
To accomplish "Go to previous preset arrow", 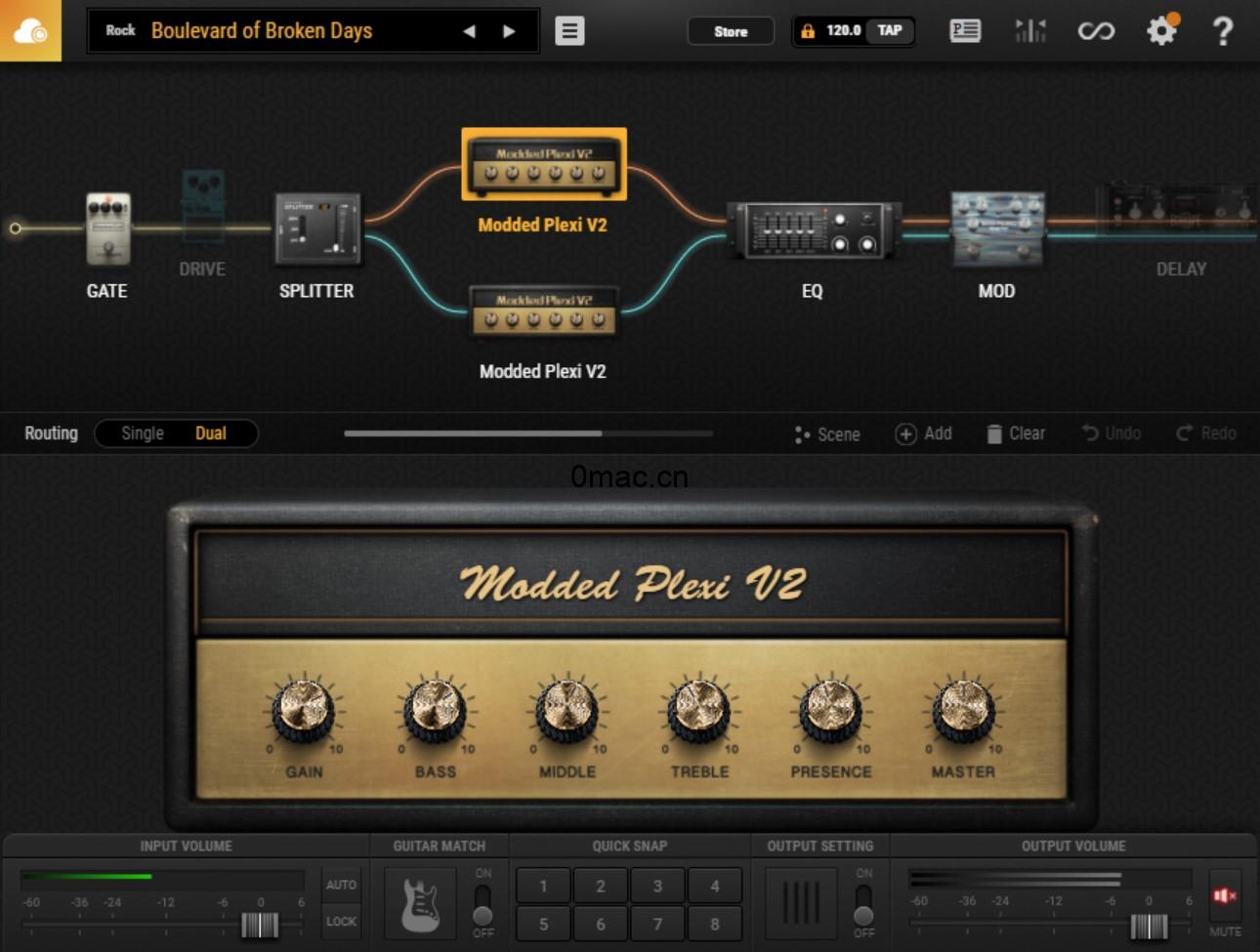I will point(469,31).
